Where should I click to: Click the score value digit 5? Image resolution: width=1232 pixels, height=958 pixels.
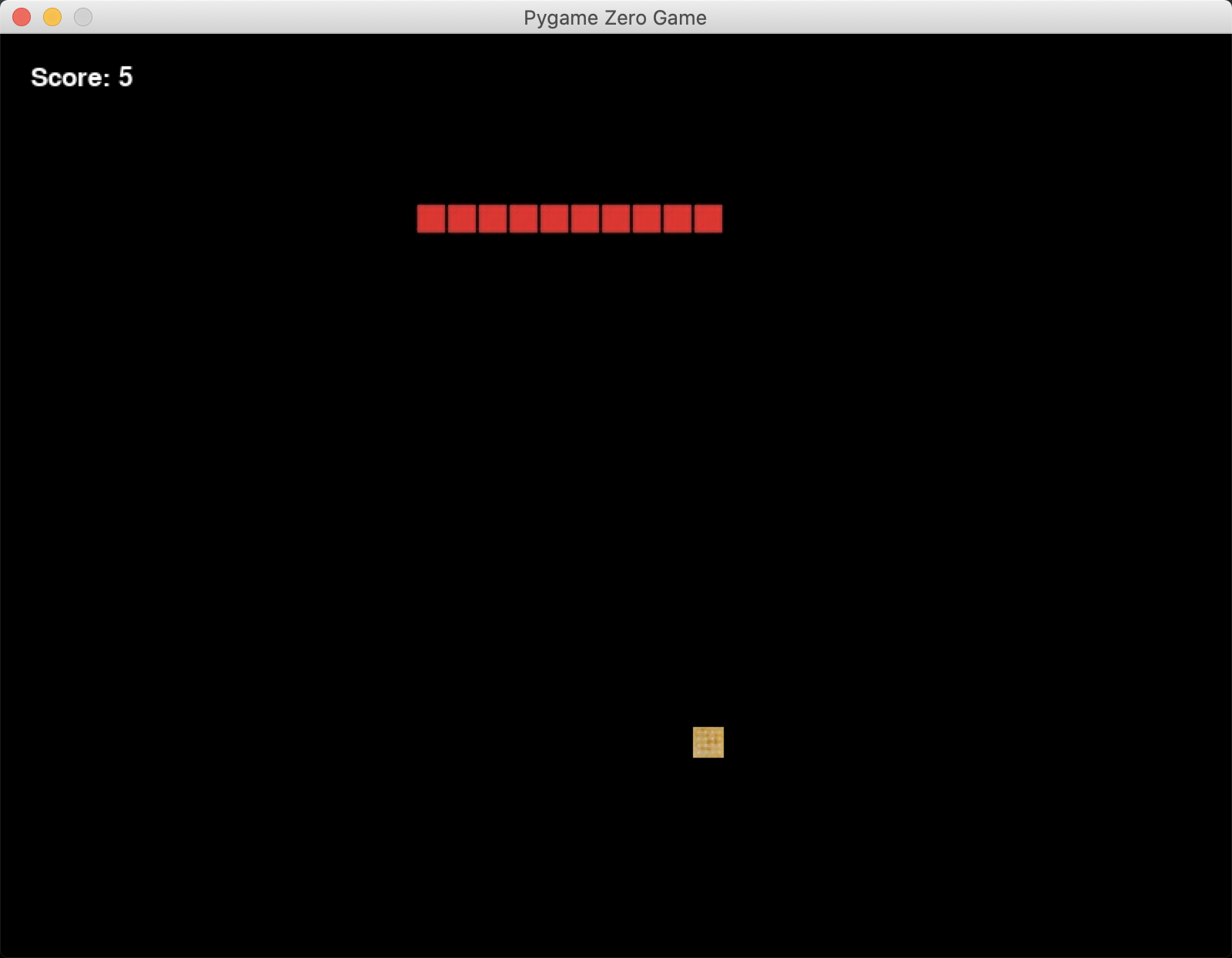click(x=126, y=77)
